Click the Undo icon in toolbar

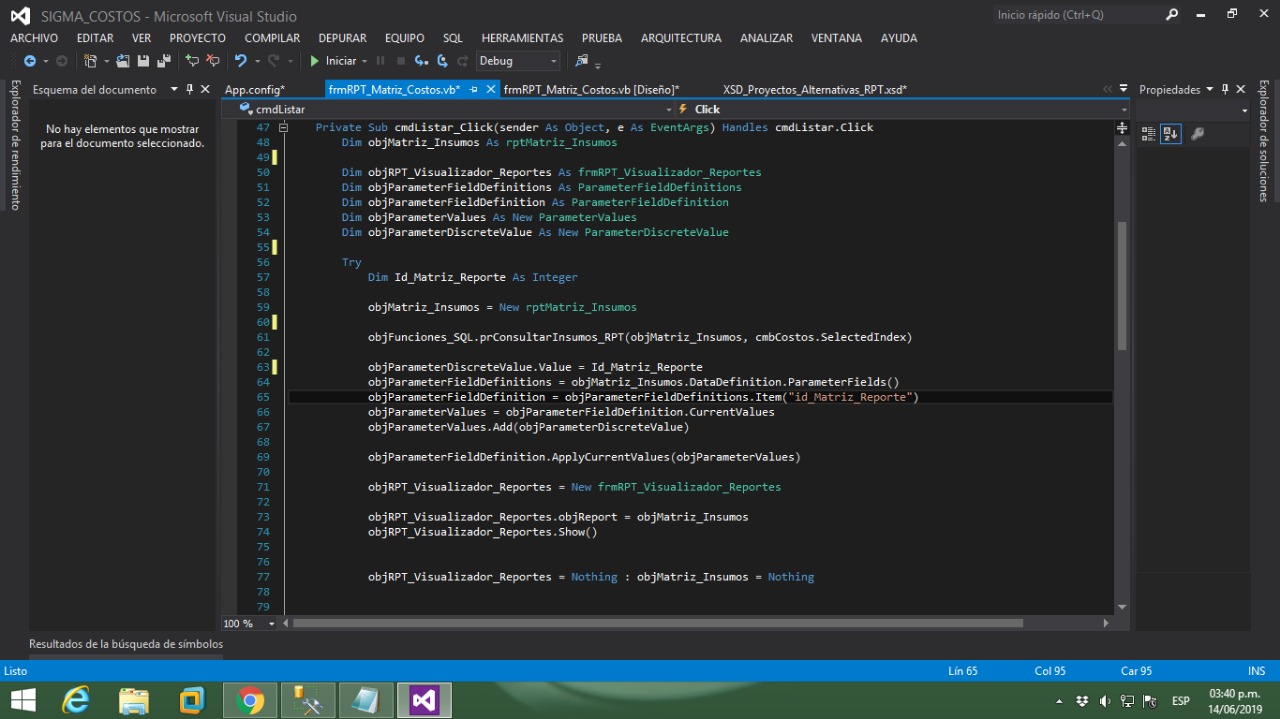coord(240,61)
